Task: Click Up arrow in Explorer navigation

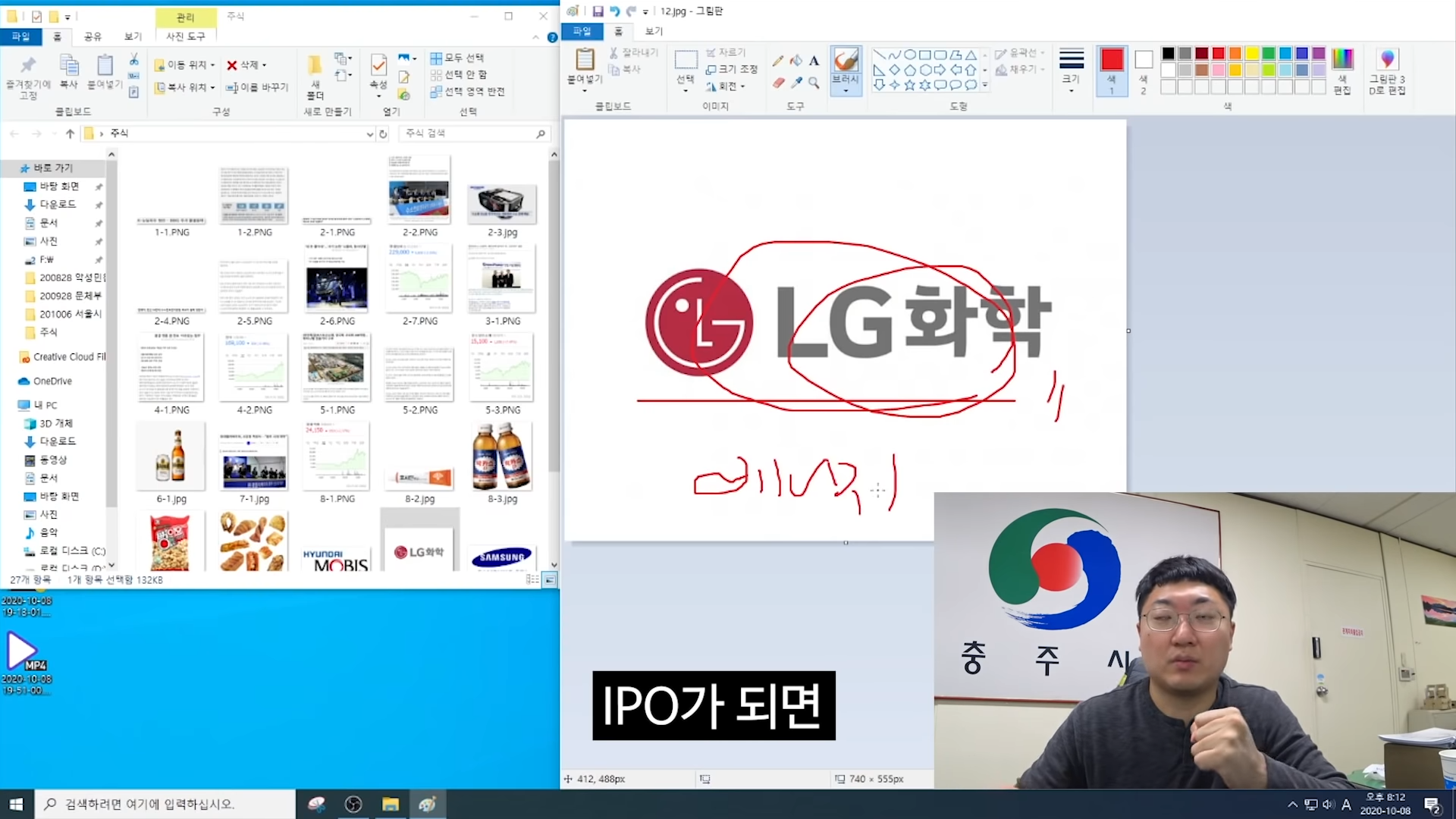Action: (x=70, y=133)
